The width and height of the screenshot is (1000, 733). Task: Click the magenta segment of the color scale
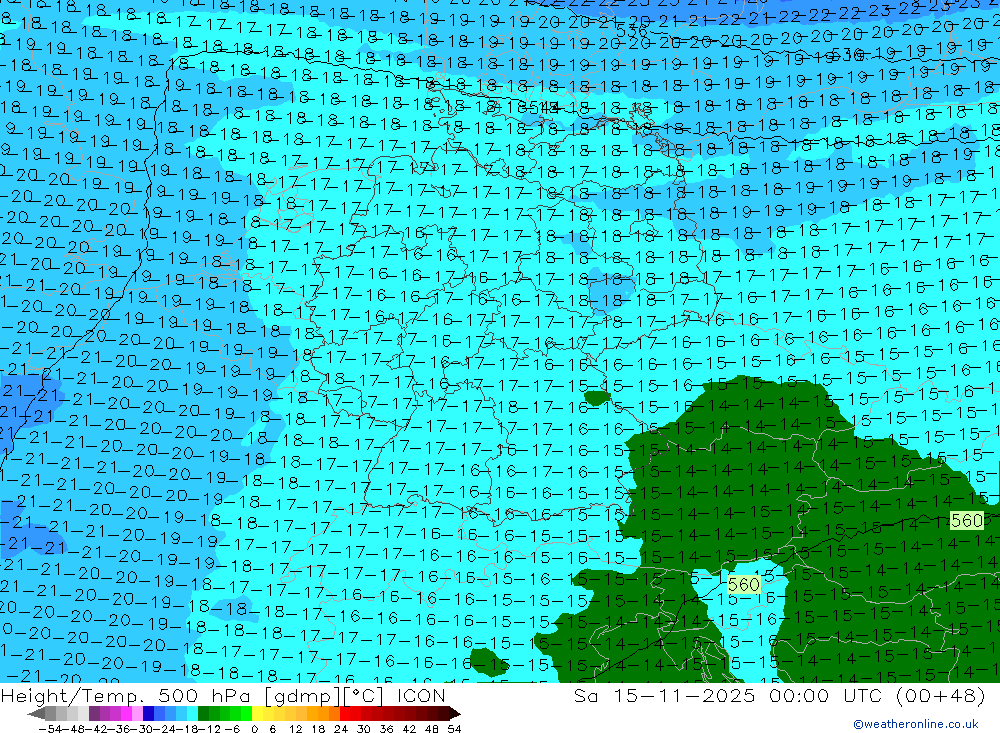126,714
